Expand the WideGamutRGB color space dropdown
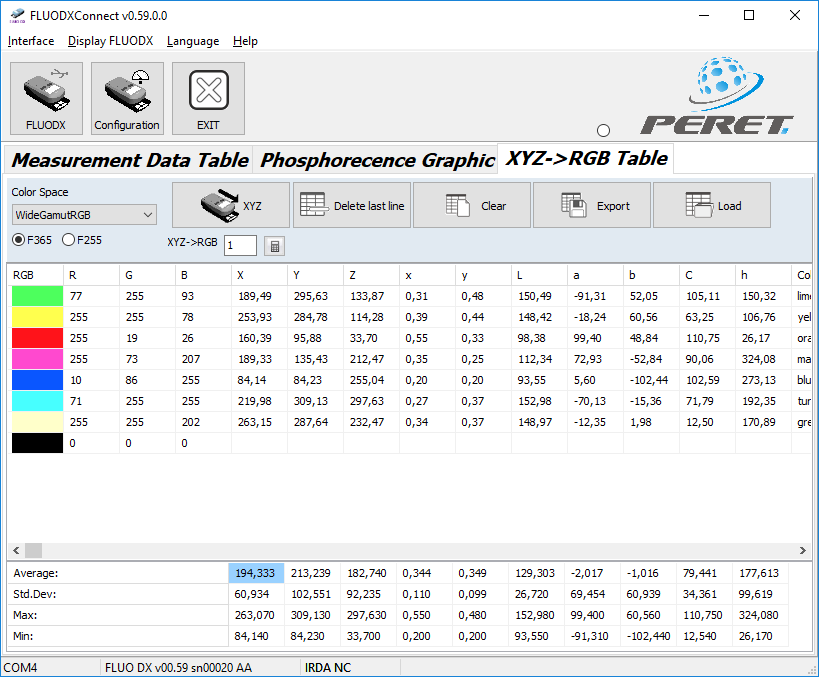This screenshot has width=819, height=677. pyautogui.click(x=85, y=214)
